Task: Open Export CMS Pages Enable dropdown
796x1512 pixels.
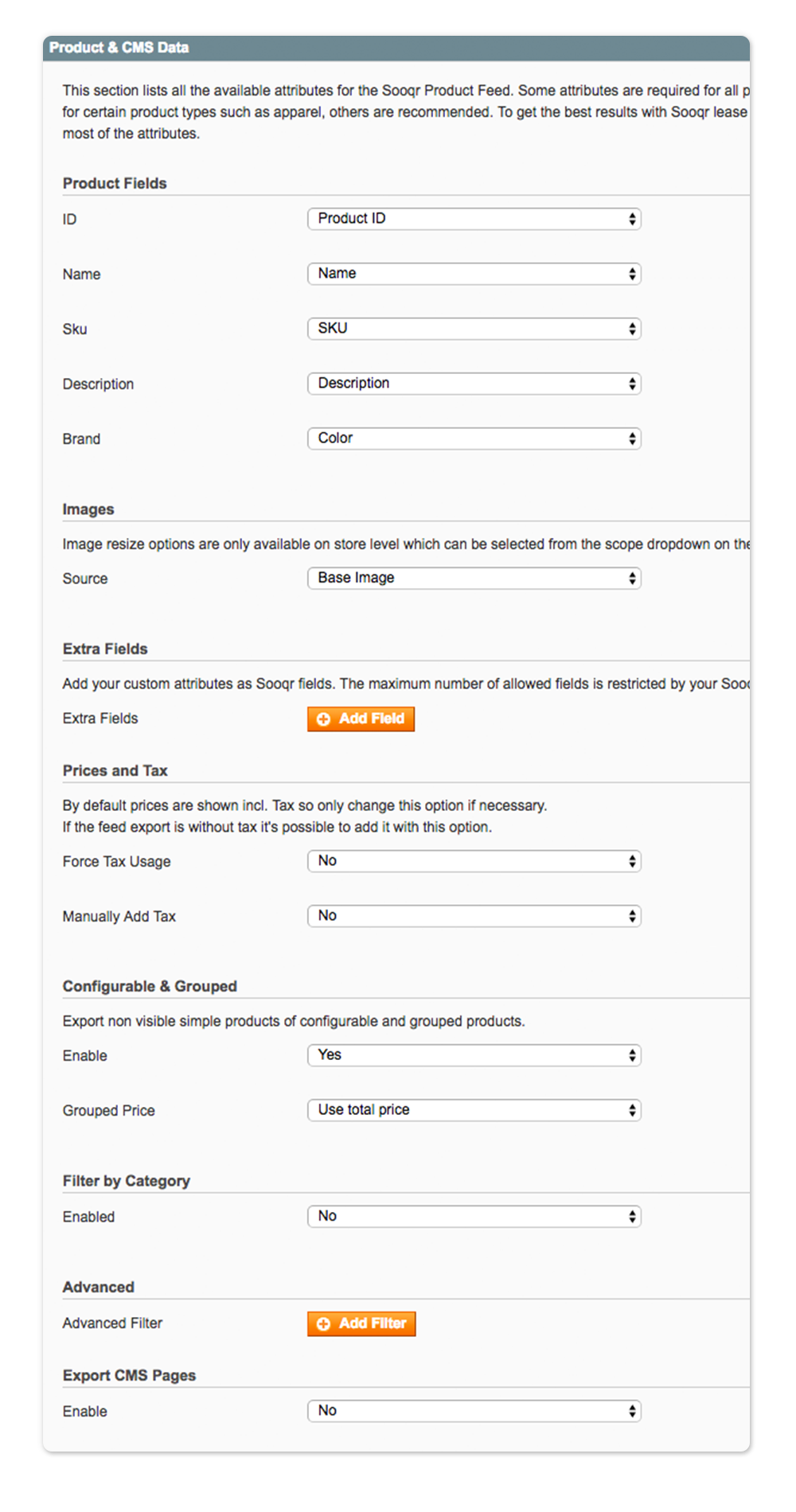Action: click(x=474, y=1411)
